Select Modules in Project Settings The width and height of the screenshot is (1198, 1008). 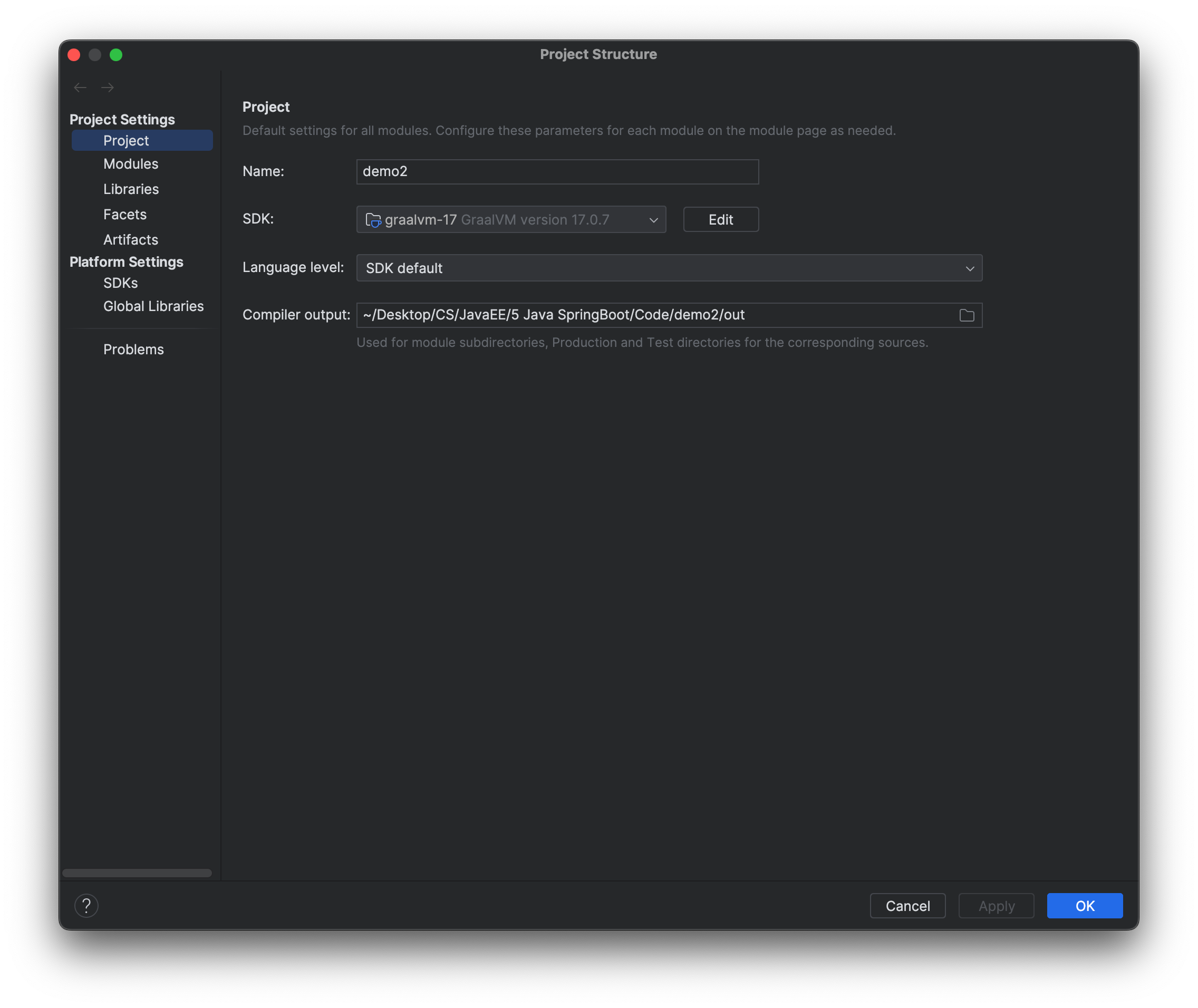click(x=131, y=164)
